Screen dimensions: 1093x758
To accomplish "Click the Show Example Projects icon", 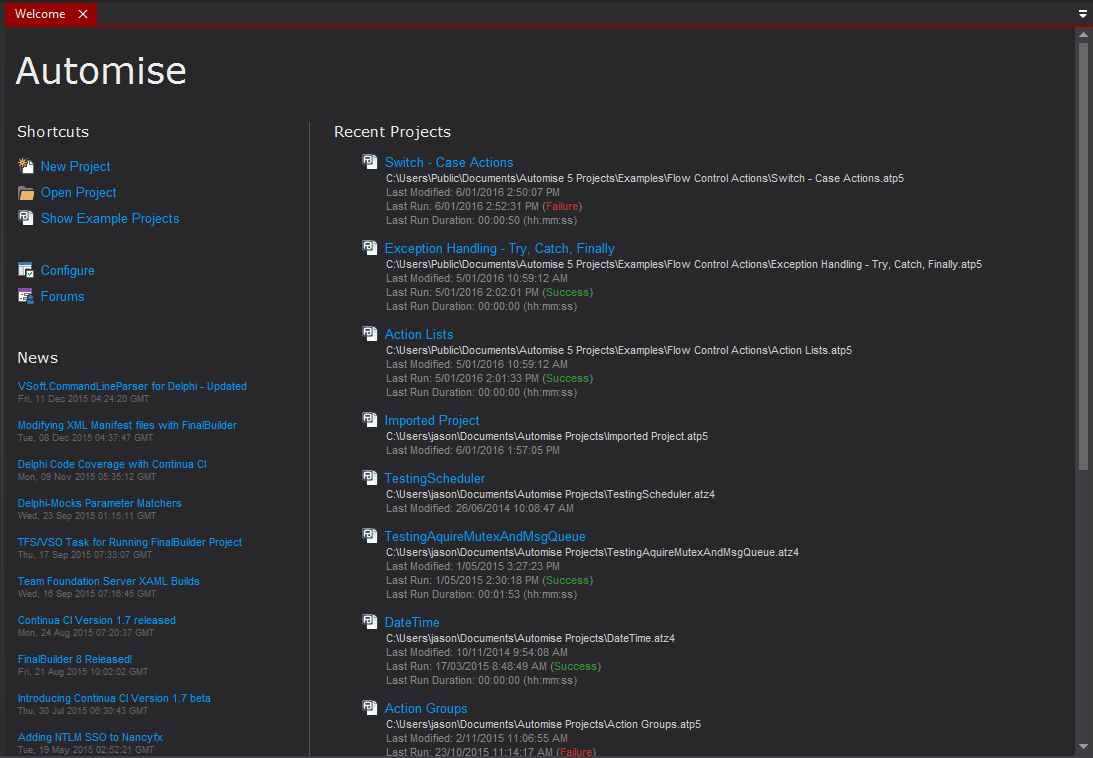I will click(26, 218).
